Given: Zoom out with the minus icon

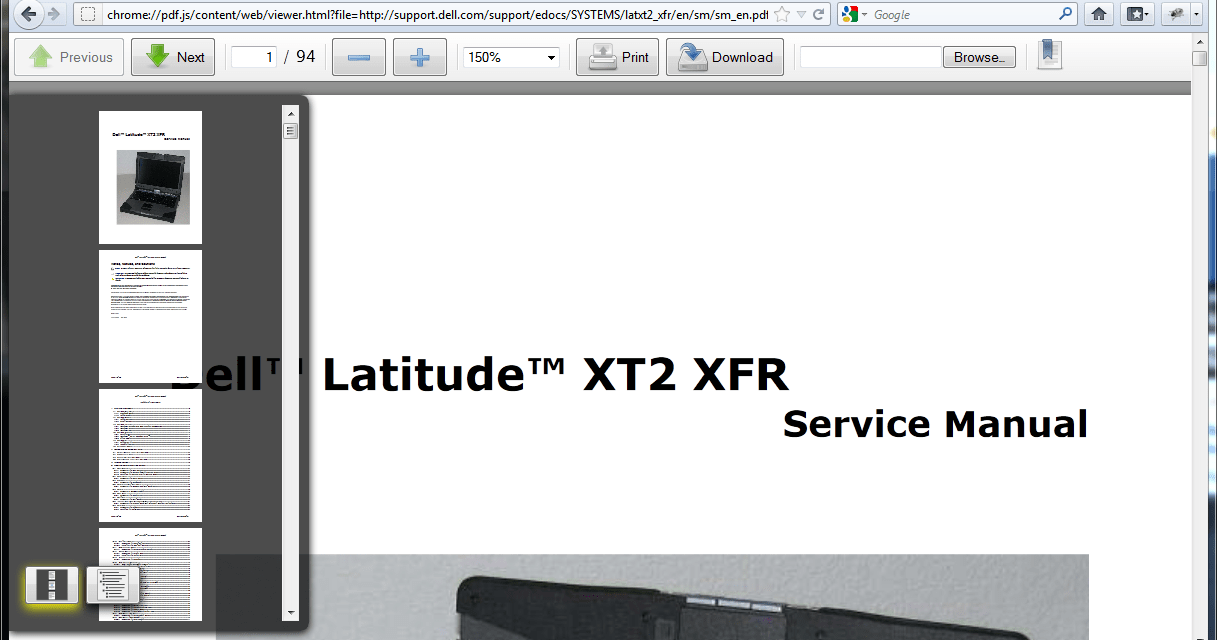Looking at the screenshot, I should click(358, 56).
